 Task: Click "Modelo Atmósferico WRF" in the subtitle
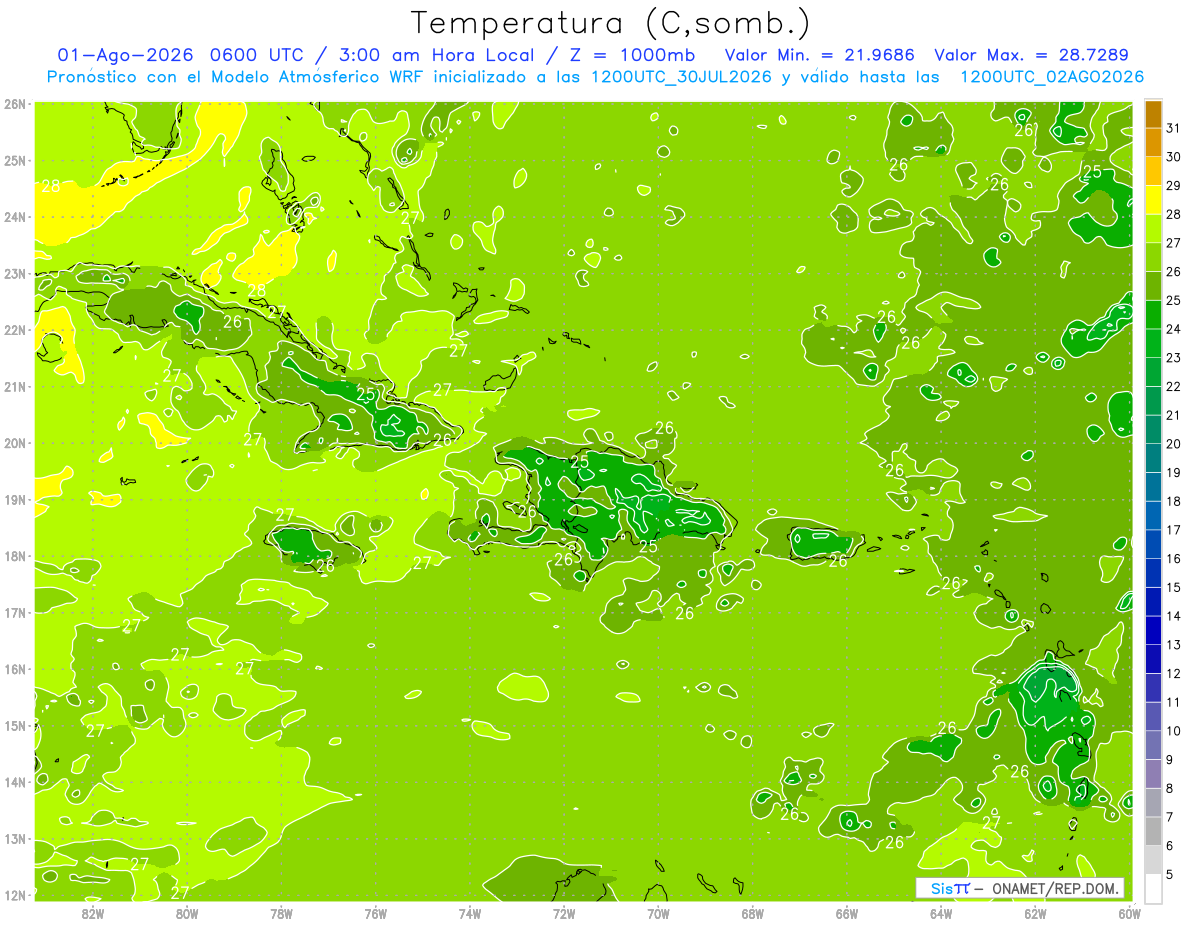(316, 77)
